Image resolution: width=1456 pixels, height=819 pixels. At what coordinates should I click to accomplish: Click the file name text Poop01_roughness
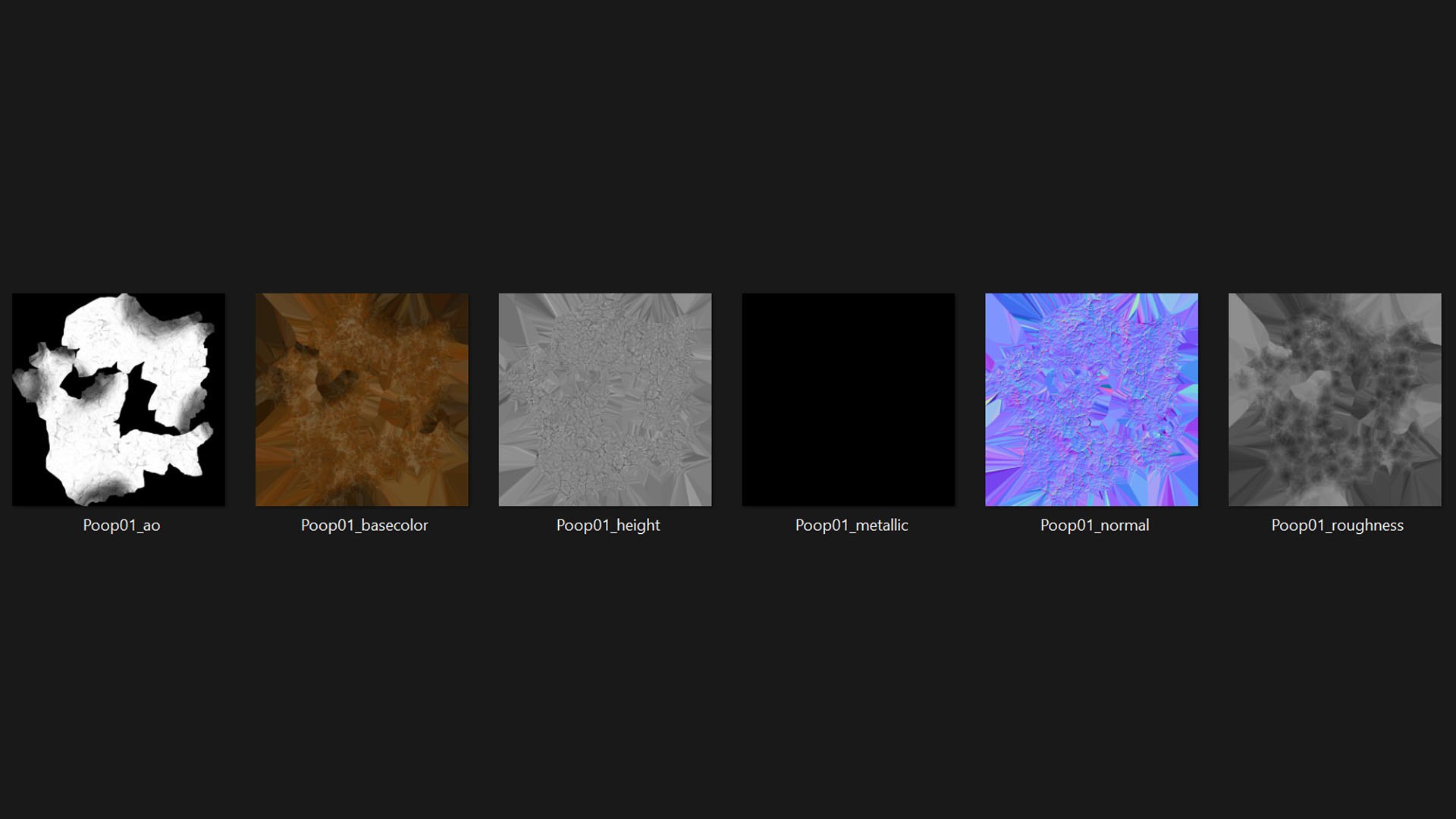pyautogui.click(x=1338, y=526)
